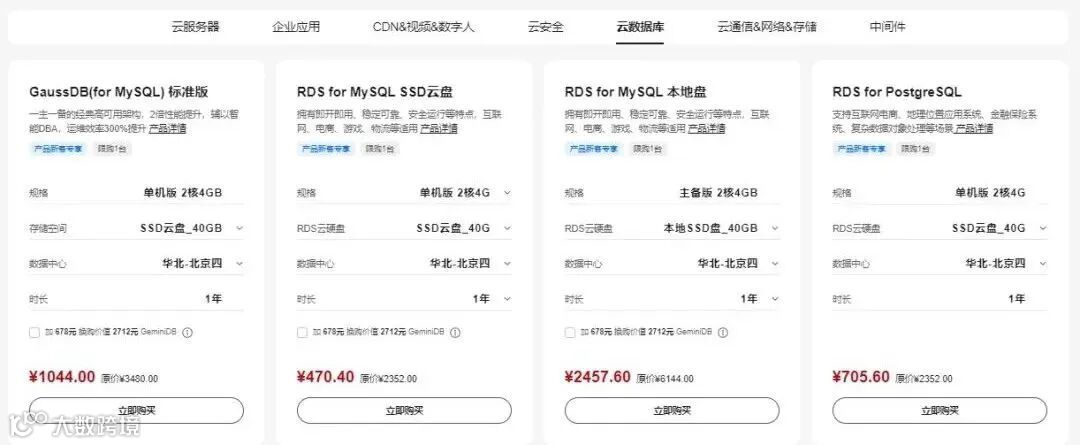Expand 数据中心 dropdown in RDS MySQL 本地盘 card
1080x445 pixels.
click(775, 264)
